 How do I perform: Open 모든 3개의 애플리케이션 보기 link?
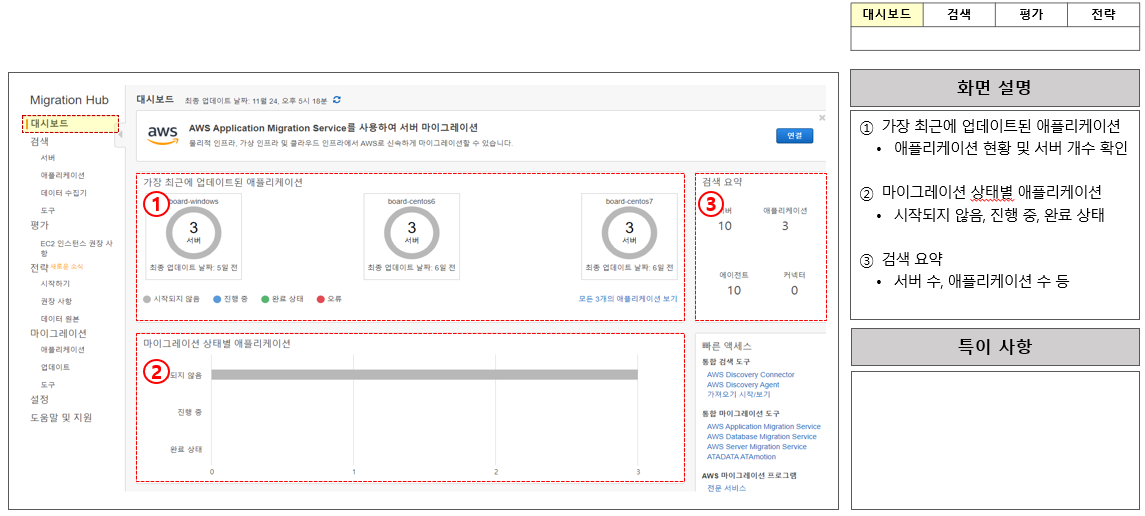627,299
